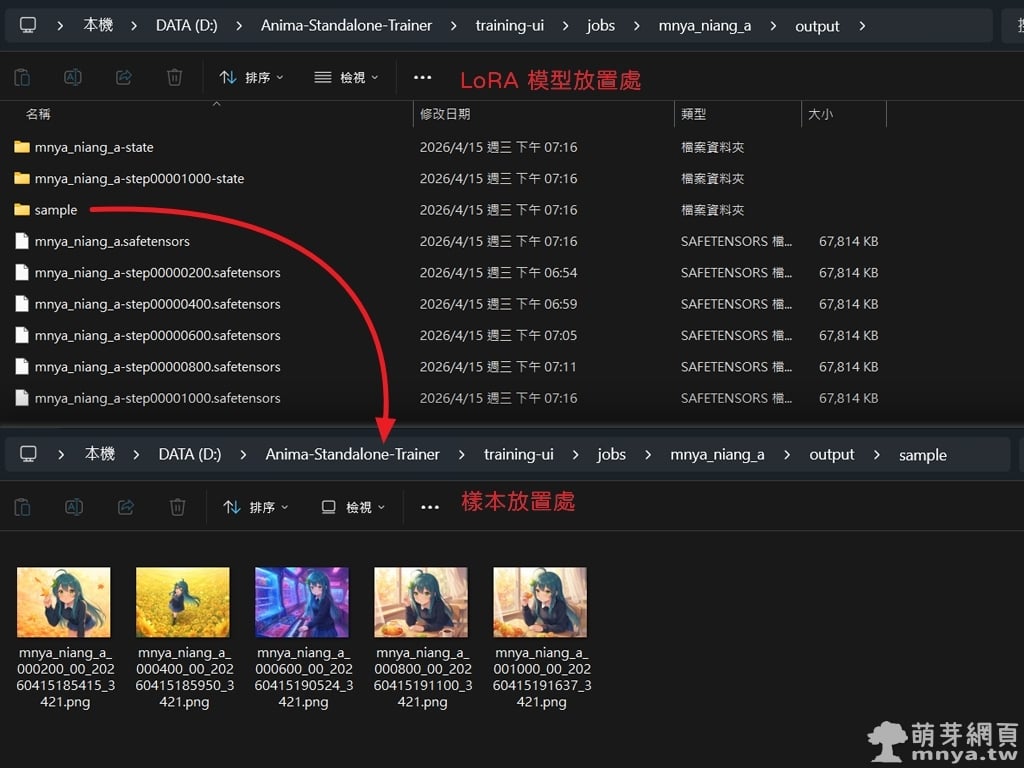Click the share icon in the lower window toolbar

coord(125,507)
